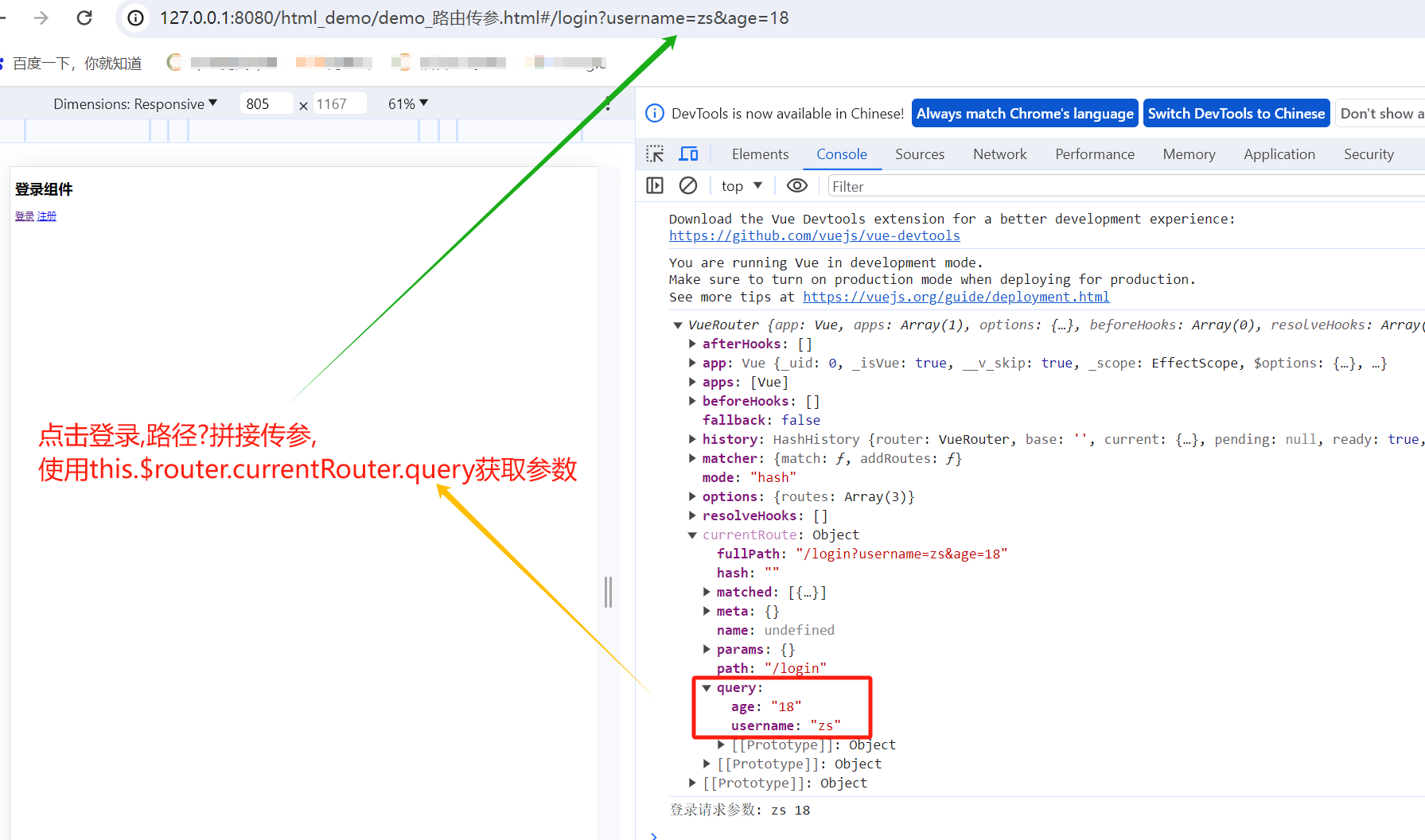Viewport: 1425px width, 840px height.
Task: Clear console with the clear icon
Action: click(688, 185)
